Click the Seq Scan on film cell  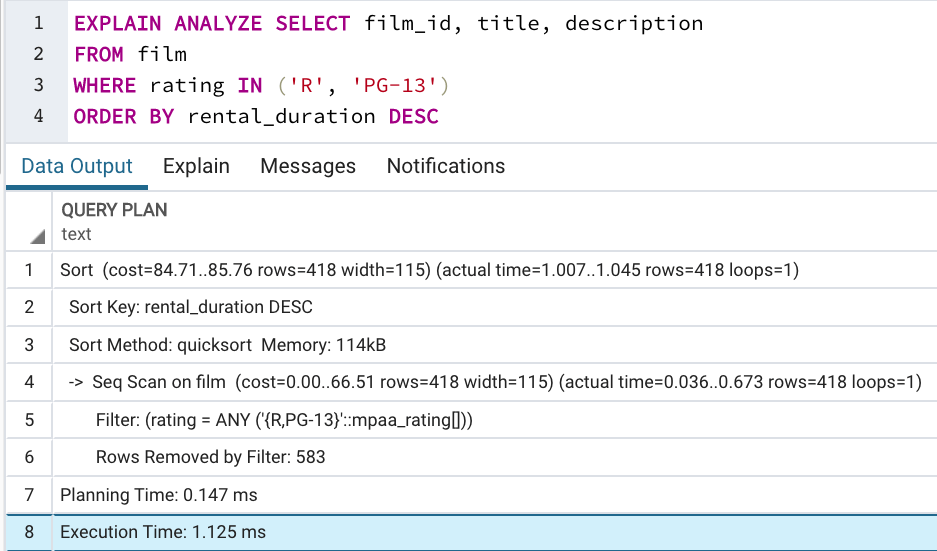point(495,382)
